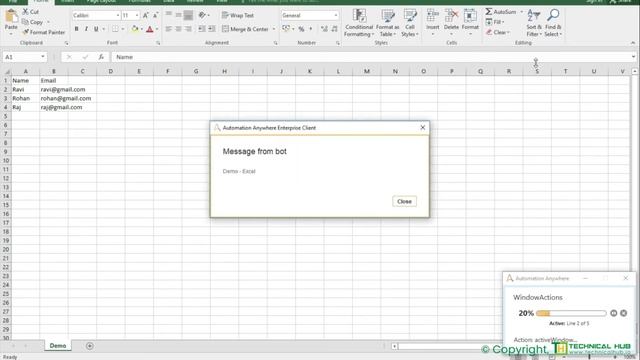Open the Calibri font name dropdown
The height and width of the screenshot is (360, 640).
(x=118, y=15)
